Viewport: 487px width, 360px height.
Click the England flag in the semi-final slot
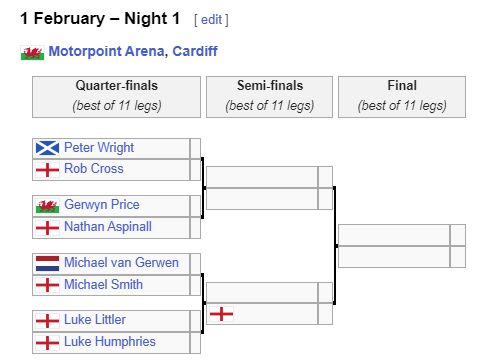tap(221, 314)
